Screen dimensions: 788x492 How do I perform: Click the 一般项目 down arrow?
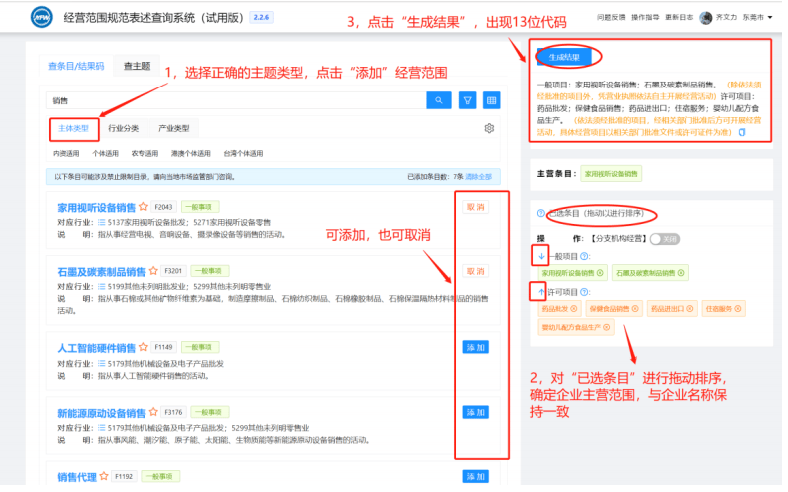(x=540, y=256)
